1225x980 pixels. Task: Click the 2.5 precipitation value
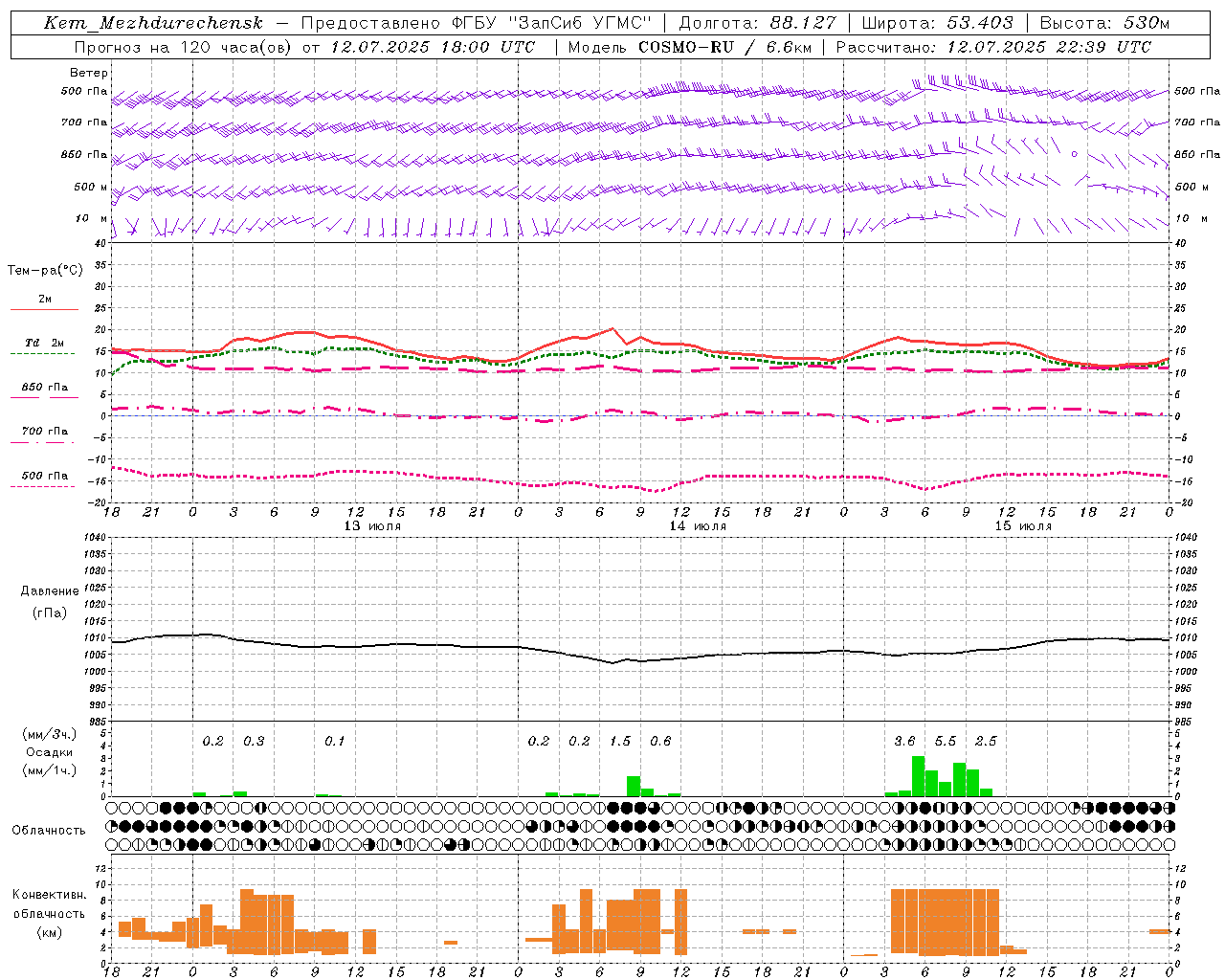coord(986,741)
